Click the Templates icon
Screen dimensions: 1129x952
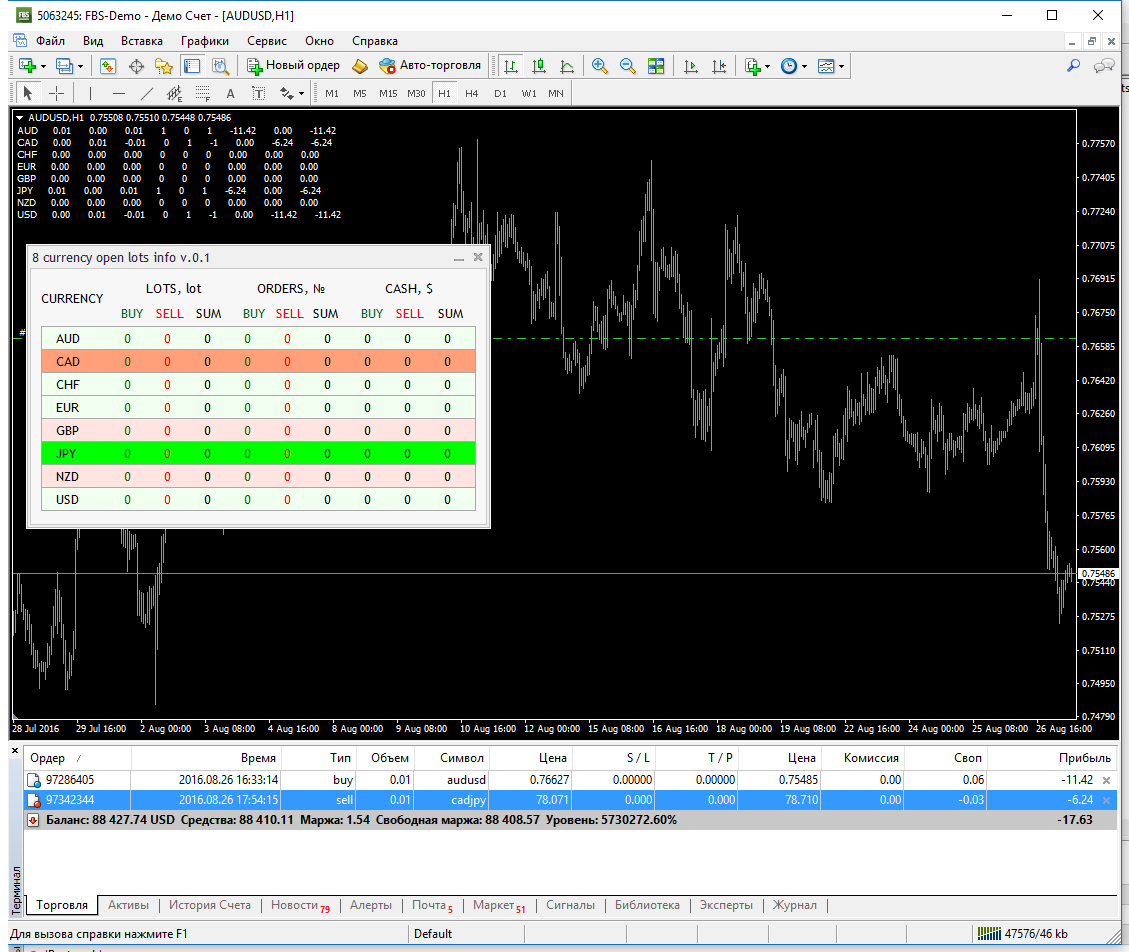coord(826,66)
